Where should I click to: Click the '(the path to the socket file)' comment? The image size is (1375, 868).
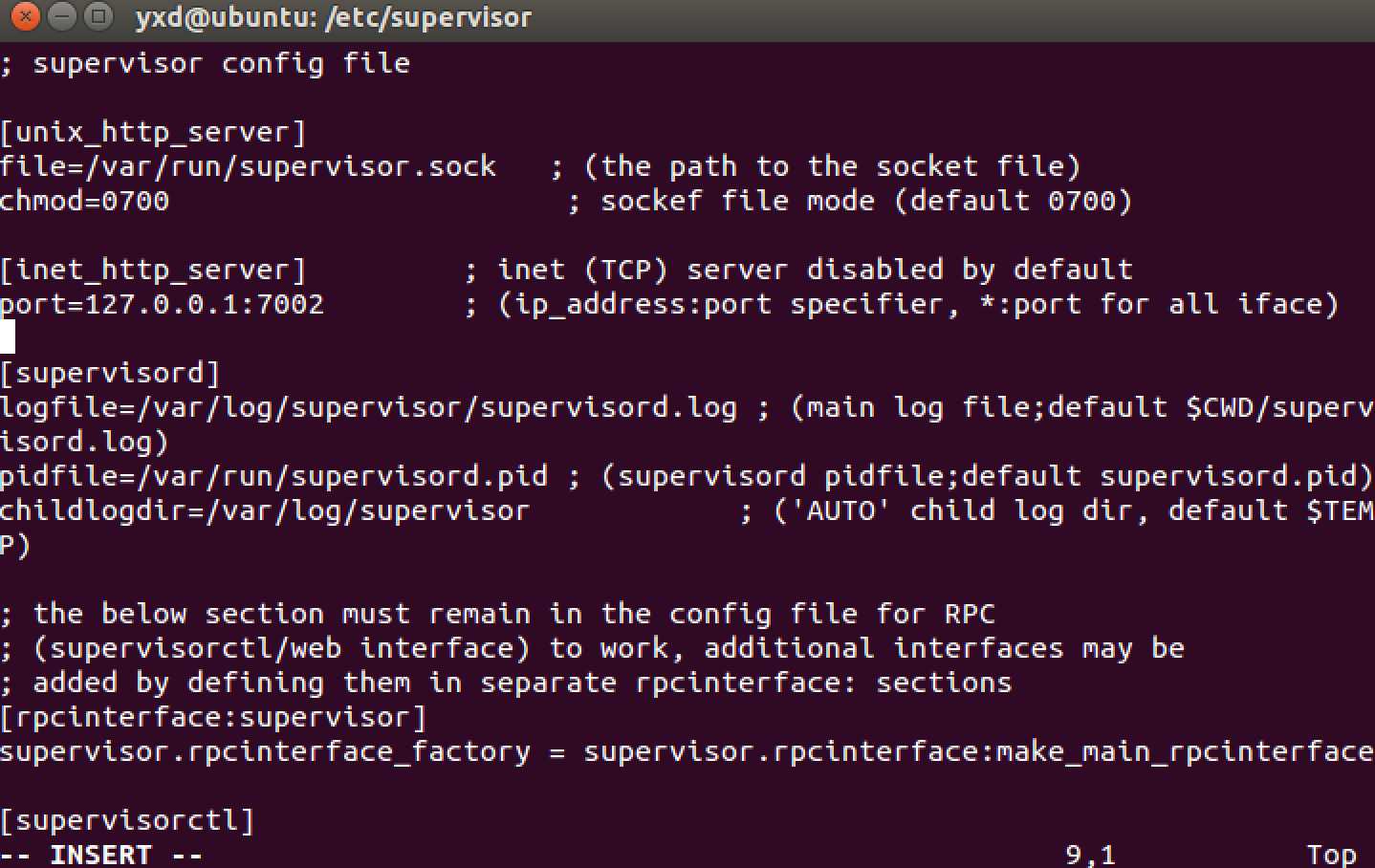pyautogui.click(x=832, y=166)
